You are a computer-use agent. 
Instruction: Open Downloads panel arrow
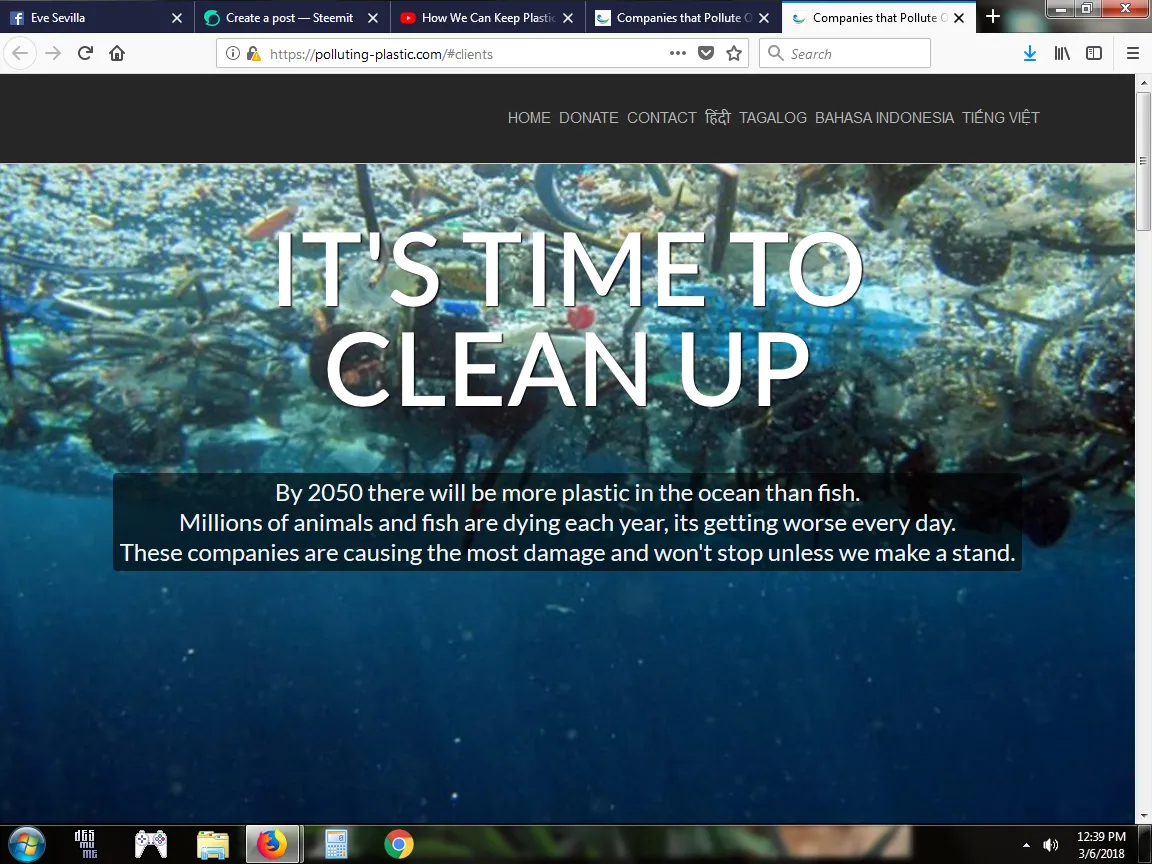pos(1030,54)
